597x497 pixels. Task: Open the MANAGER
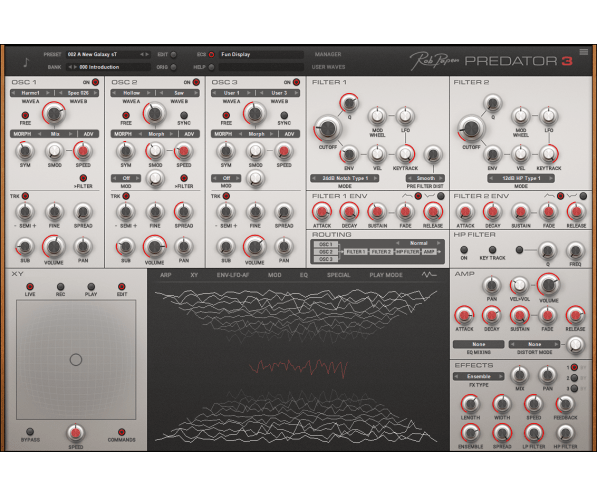(x=328, y=54)
